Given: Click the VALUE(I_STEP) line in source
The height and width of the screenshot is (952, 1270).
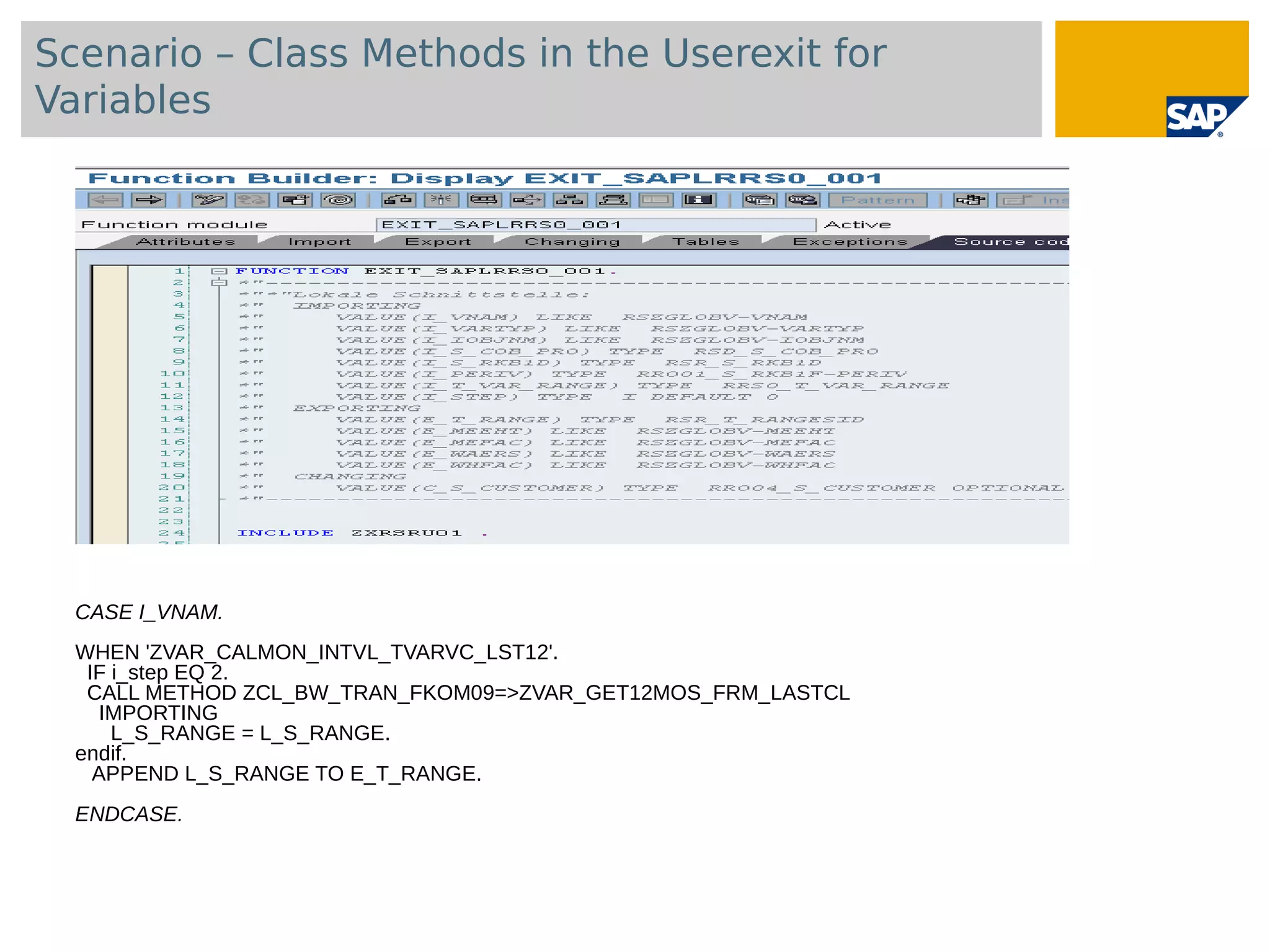Looking at the screenshot, I should point(557,397).
